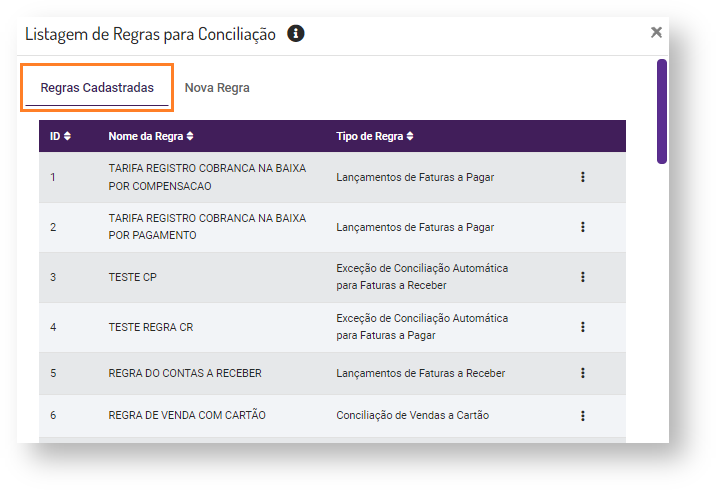The height and width of the screenshot is (491, 717).
Task: Click the dialog title Listagem de Regras
Action: click(x=150, y=34)
